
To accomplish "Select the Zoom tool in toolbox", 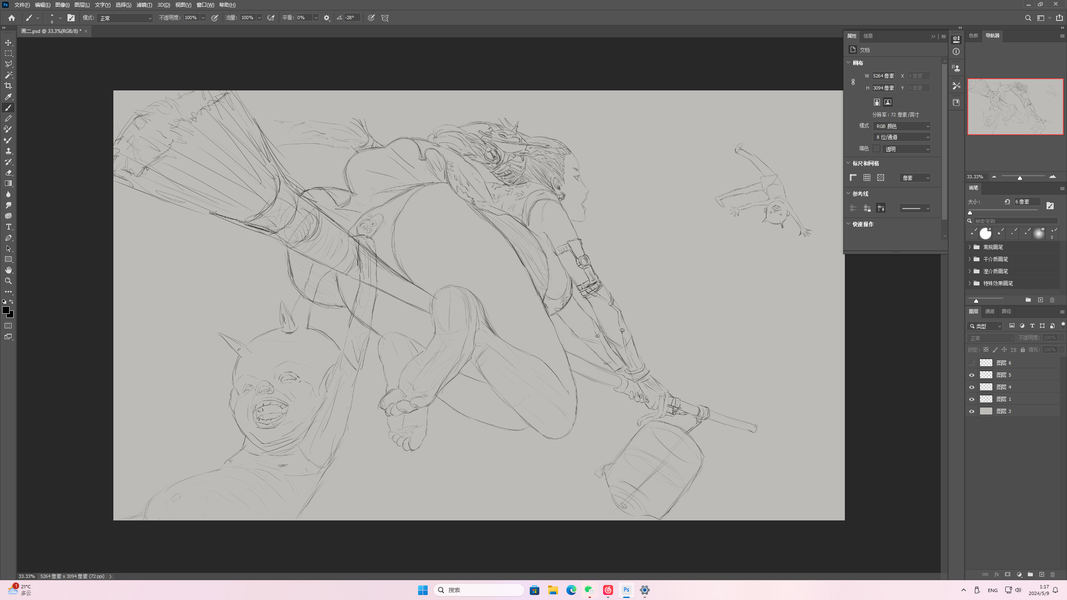I will (x=8, y=281).
